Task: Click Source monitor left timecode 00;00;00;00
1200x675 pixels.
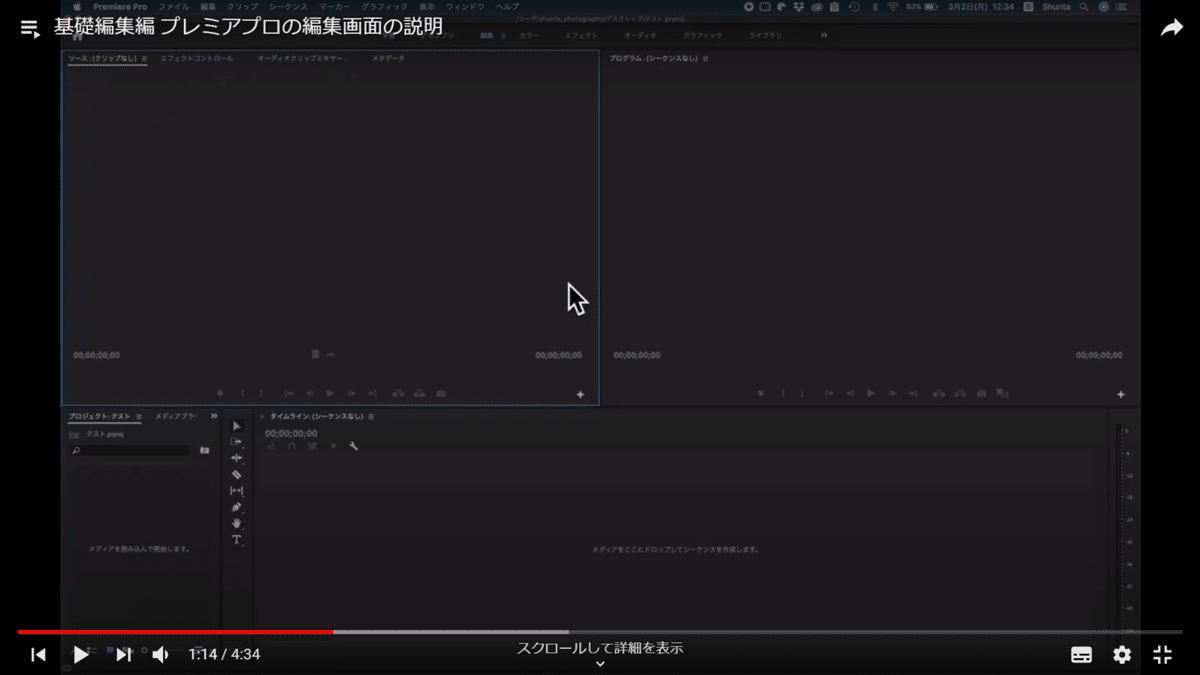Action: (x=96, y=355)
